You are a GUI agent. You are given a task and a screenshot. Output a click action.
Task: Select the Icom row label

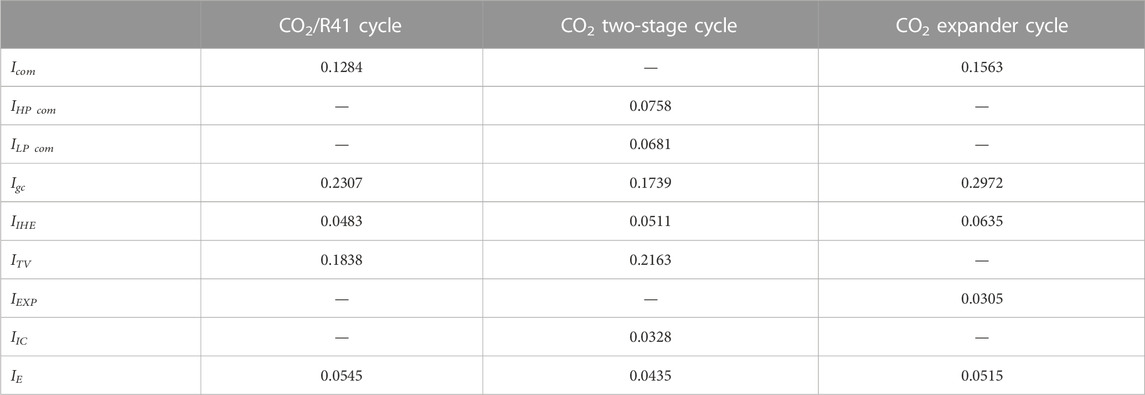23,68
